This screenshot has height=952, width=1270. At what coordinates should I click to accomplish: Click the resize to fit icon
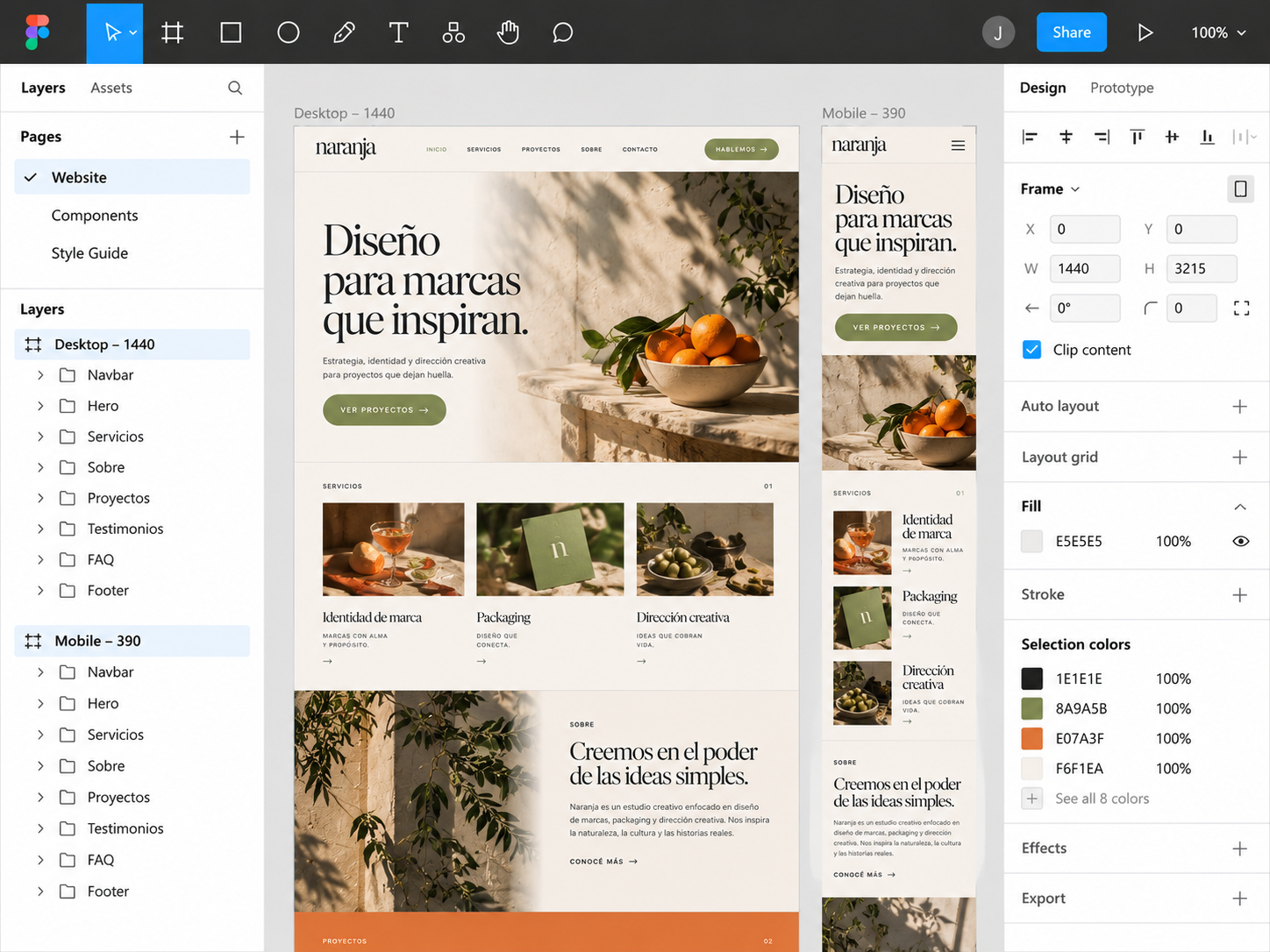[1240, 188]
